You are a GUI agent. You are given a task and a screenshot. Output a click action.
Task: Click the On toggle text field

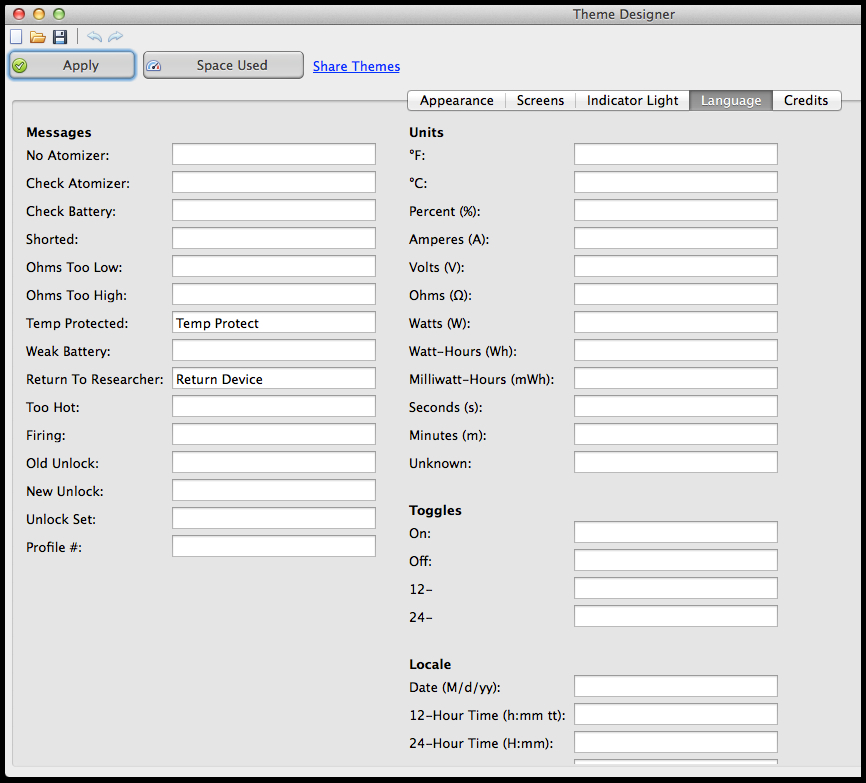coord(675,532)
